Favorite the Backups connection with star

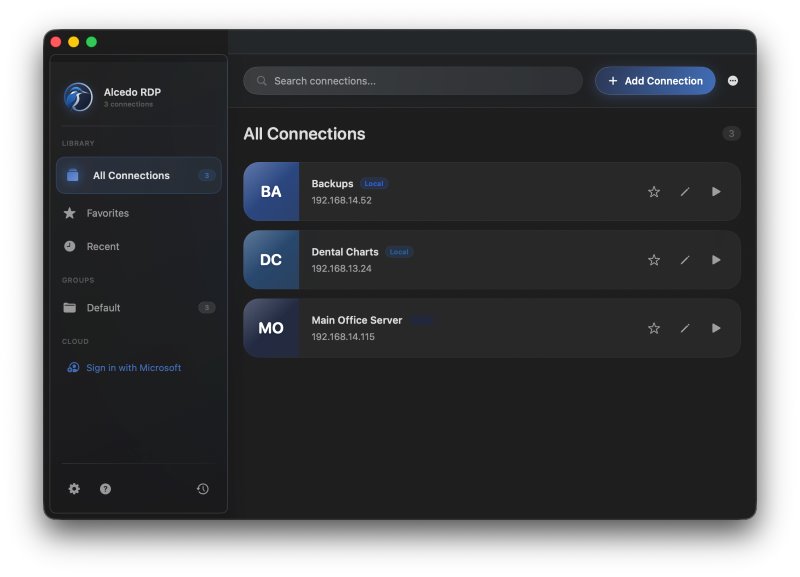654,192
